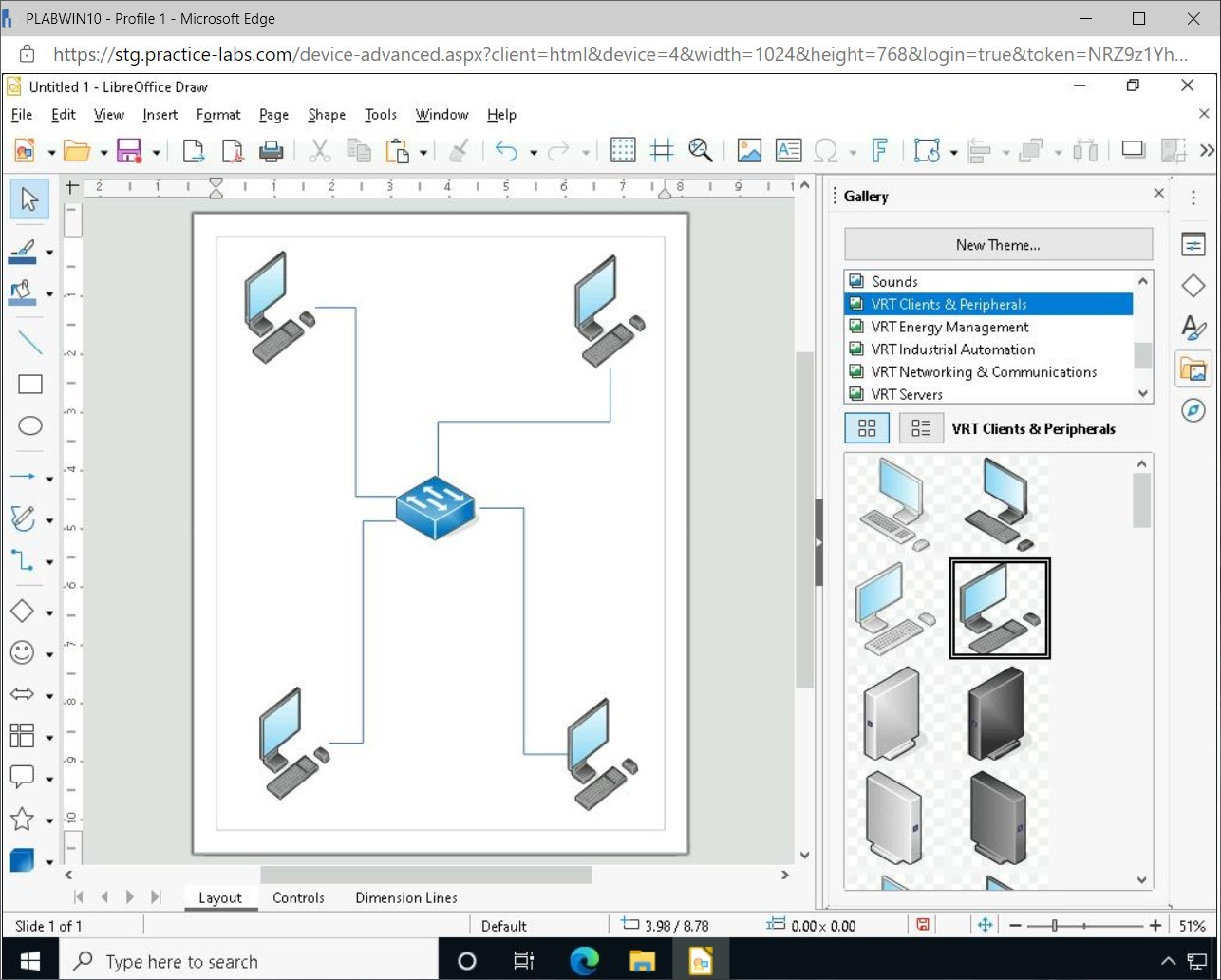Viewport: 1221px width, 980px height.
Task: Click the Insert Text Box icon
Action: pos(788,151)
